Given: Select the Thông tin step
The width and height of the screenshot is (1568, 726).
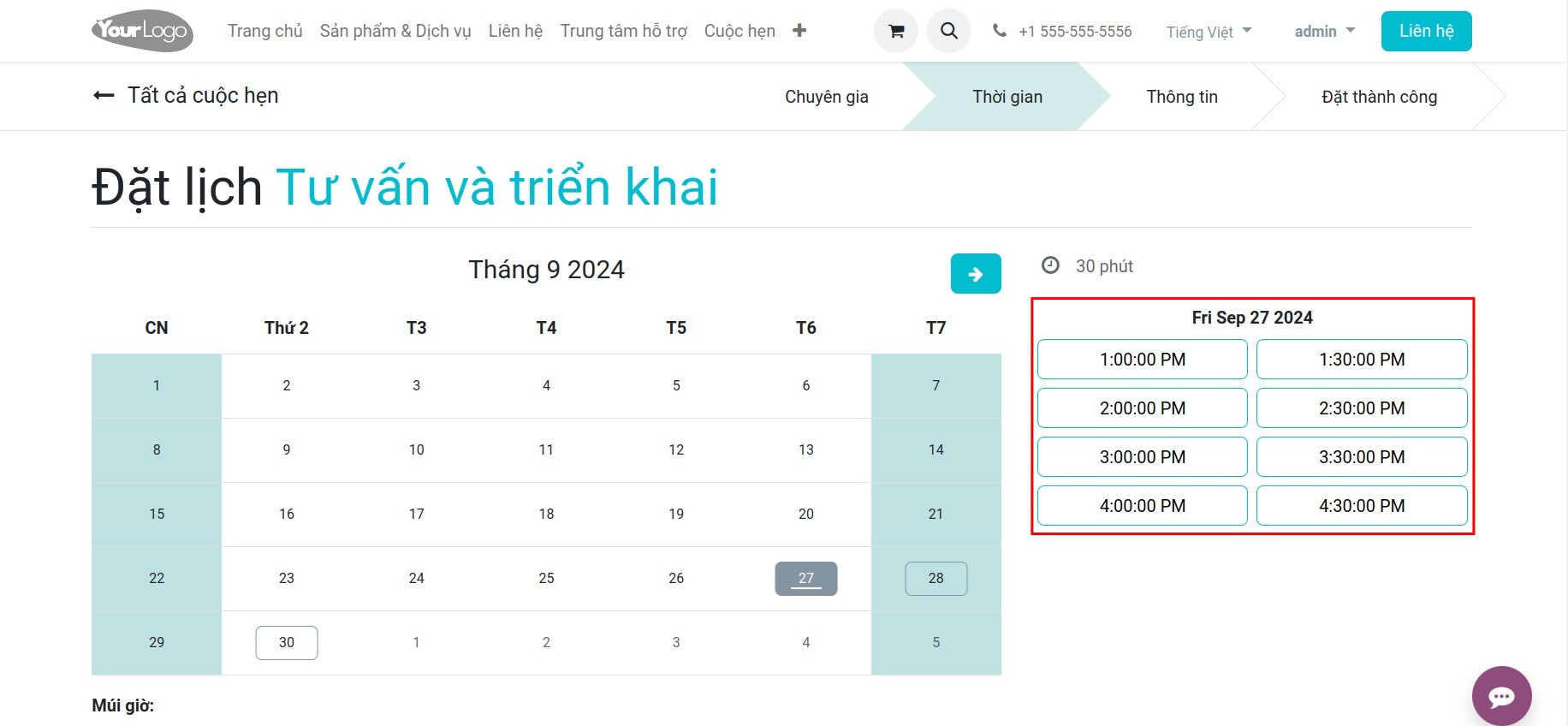Looking at the screenshot, I should (1182, 97).
